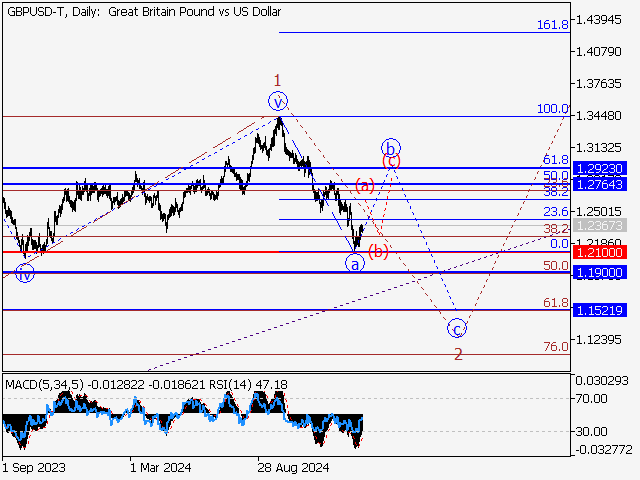Click the red '(a)' wave label
The width and height of the screenshot is (640, 480).
(x=364, y=185)
